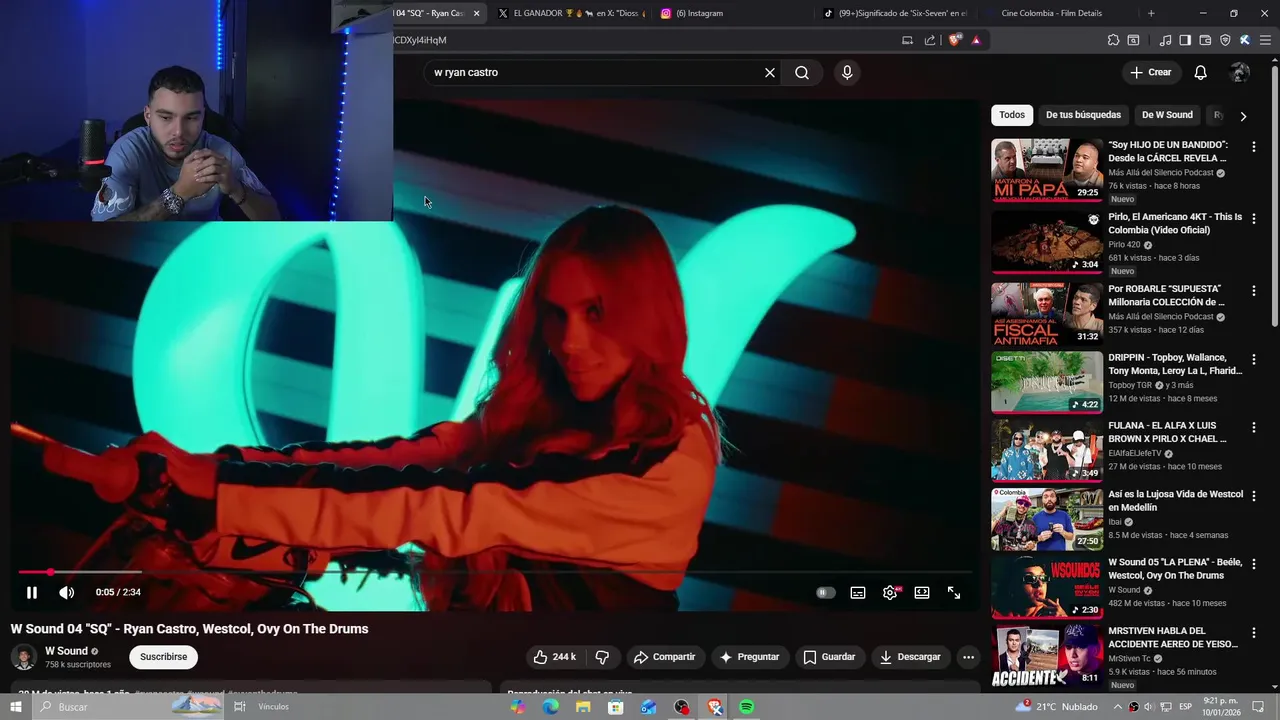
Task: Click the share-page icon in address bar
Action: pyautogui.click(x=930, y=40)
